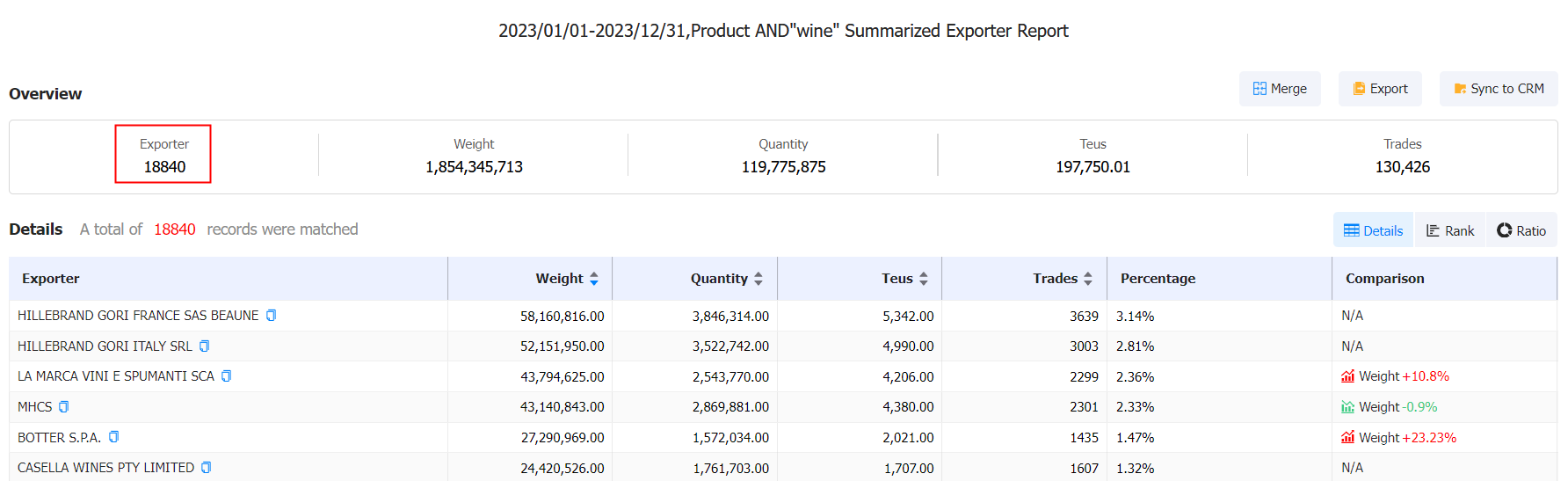
Task: Copy BOTTER S.P.A. exporter name icon
Action: coord(113,437)
